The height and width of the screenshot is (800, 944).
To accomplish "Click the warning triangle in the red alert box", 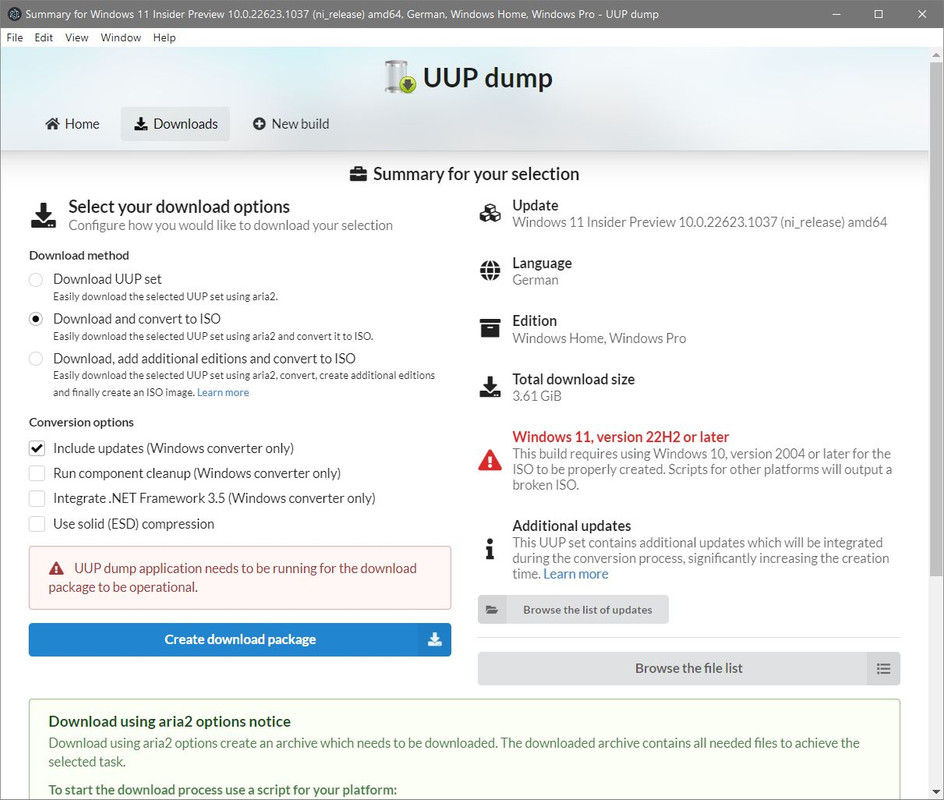I will point(56,568).
